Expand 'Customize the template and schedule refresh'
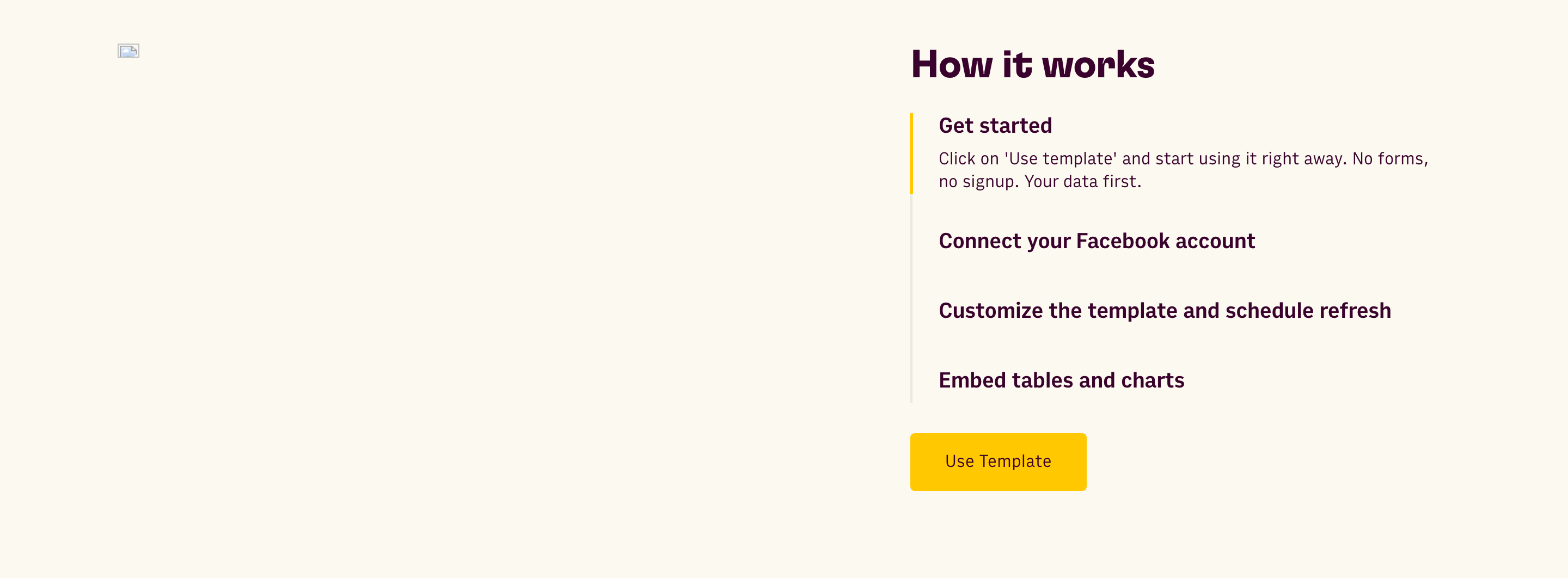 (1165, 310)
